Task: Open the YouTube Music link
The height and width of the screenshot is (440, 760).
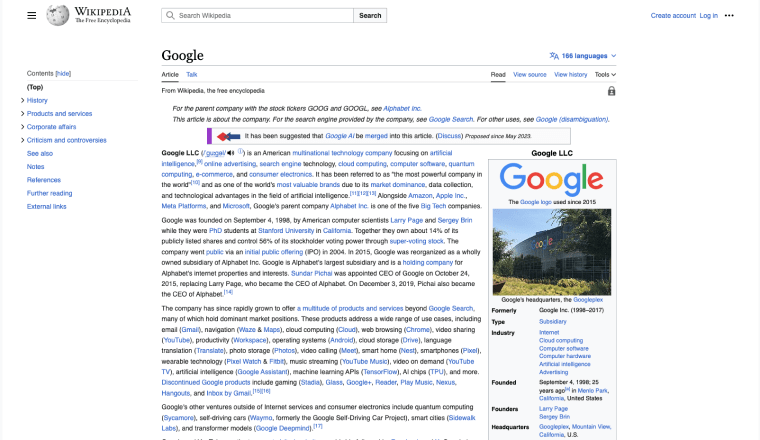Action: click(364, 361)
